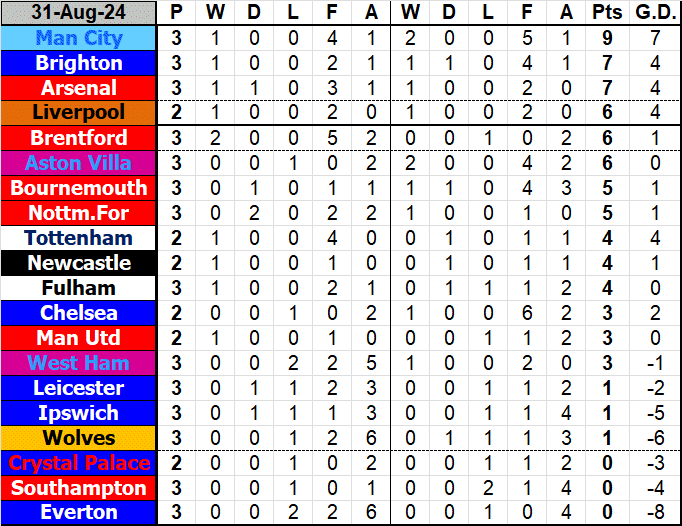Viewport: 682px width, 526px height.
Task: Select the Arsenal row label
Action: pos(79,88)
